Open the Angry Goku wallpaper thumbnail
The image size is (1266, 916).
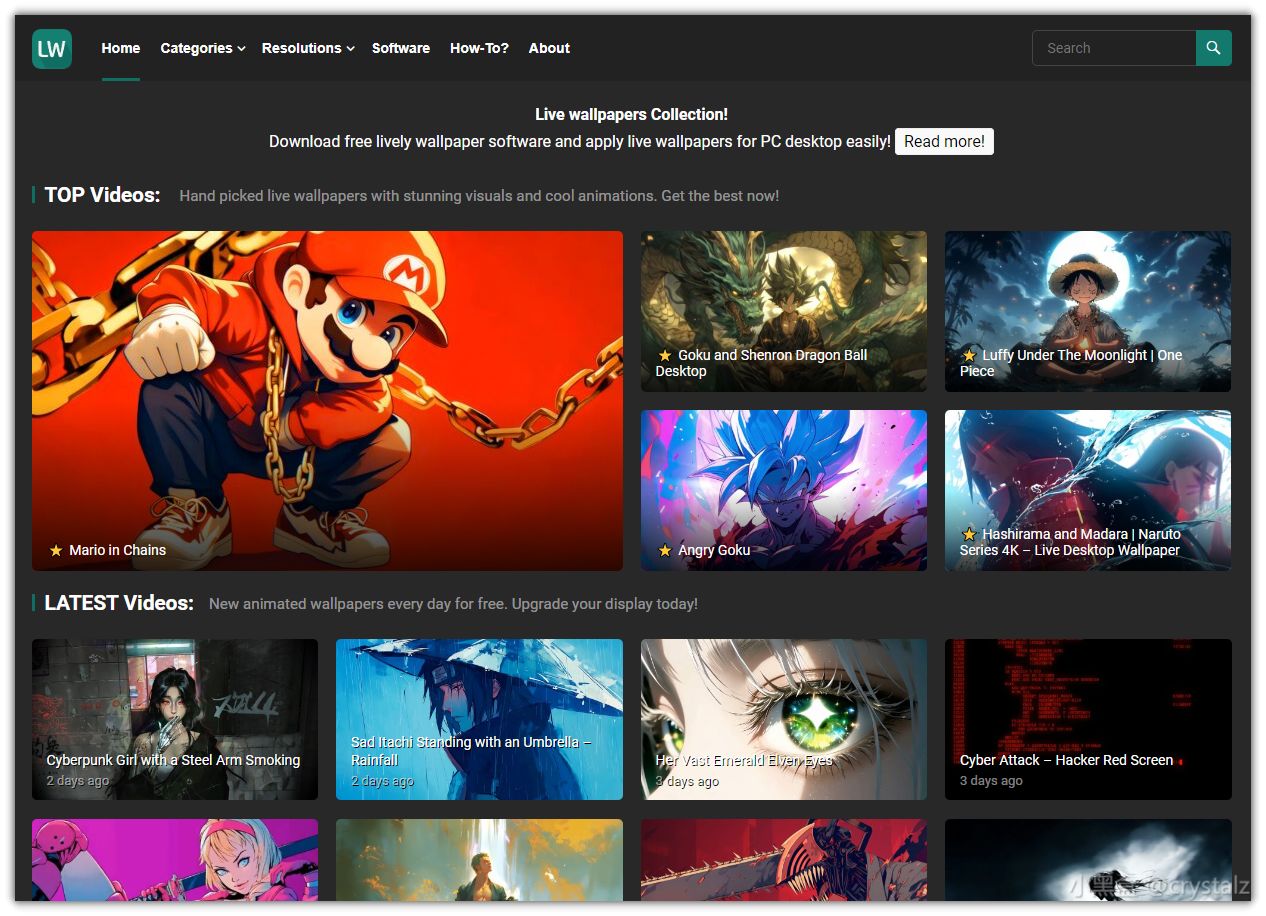point(784,490)
